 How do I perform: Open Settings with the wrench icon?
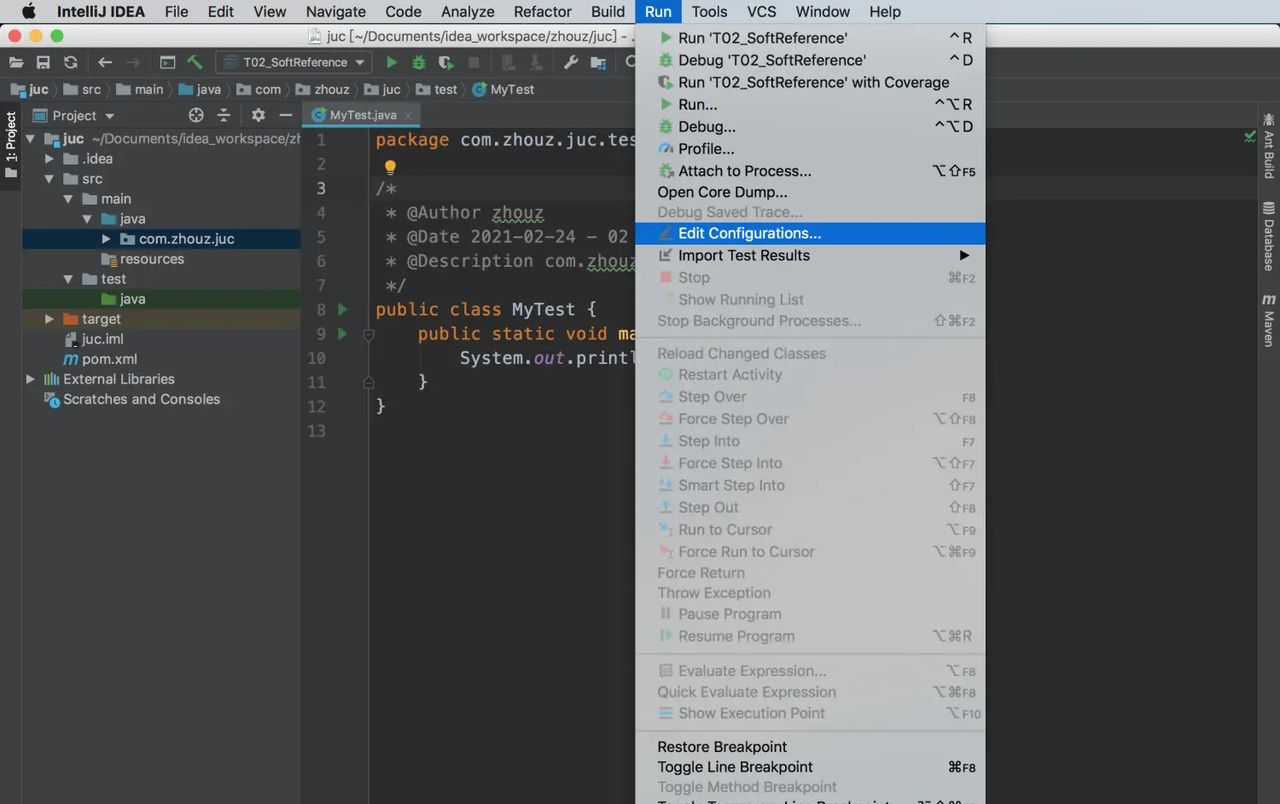[x=571, y=62]
